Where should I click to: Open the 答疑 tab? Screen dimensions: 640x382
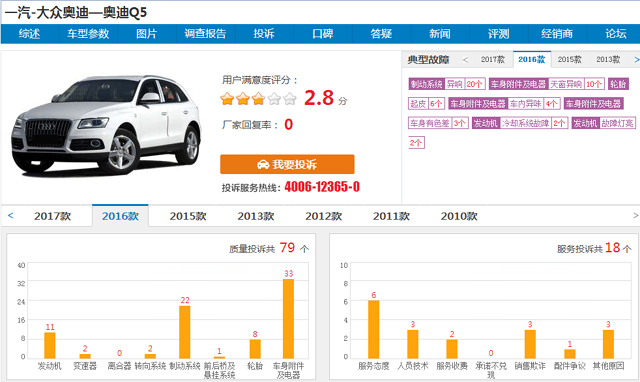click(381, 34)
